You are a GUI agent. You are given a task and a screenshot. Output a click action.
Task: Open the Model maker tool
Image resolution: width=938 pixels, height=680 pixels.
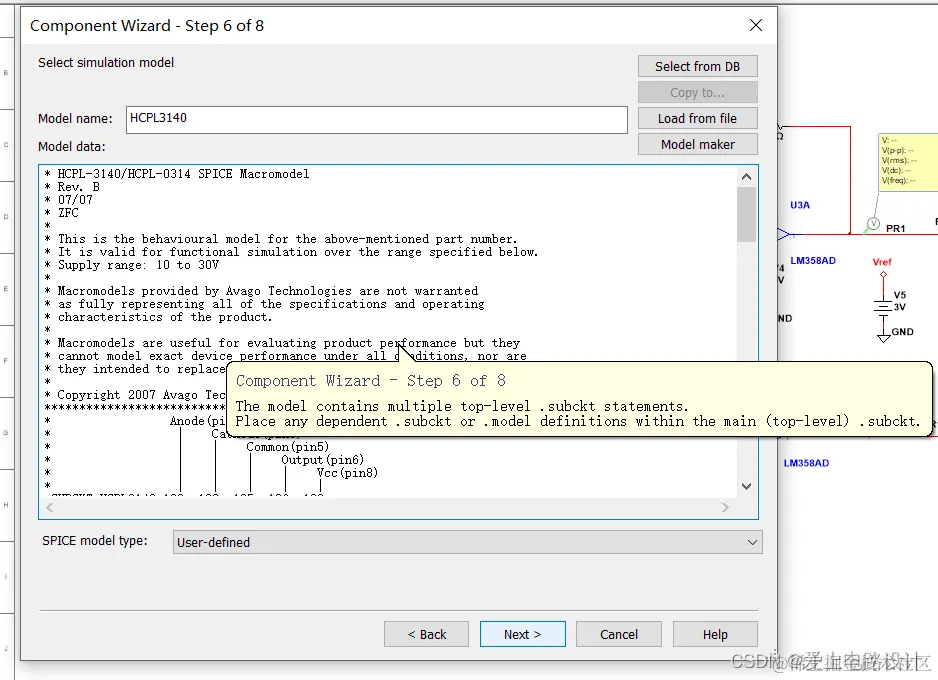pos(697,144)
